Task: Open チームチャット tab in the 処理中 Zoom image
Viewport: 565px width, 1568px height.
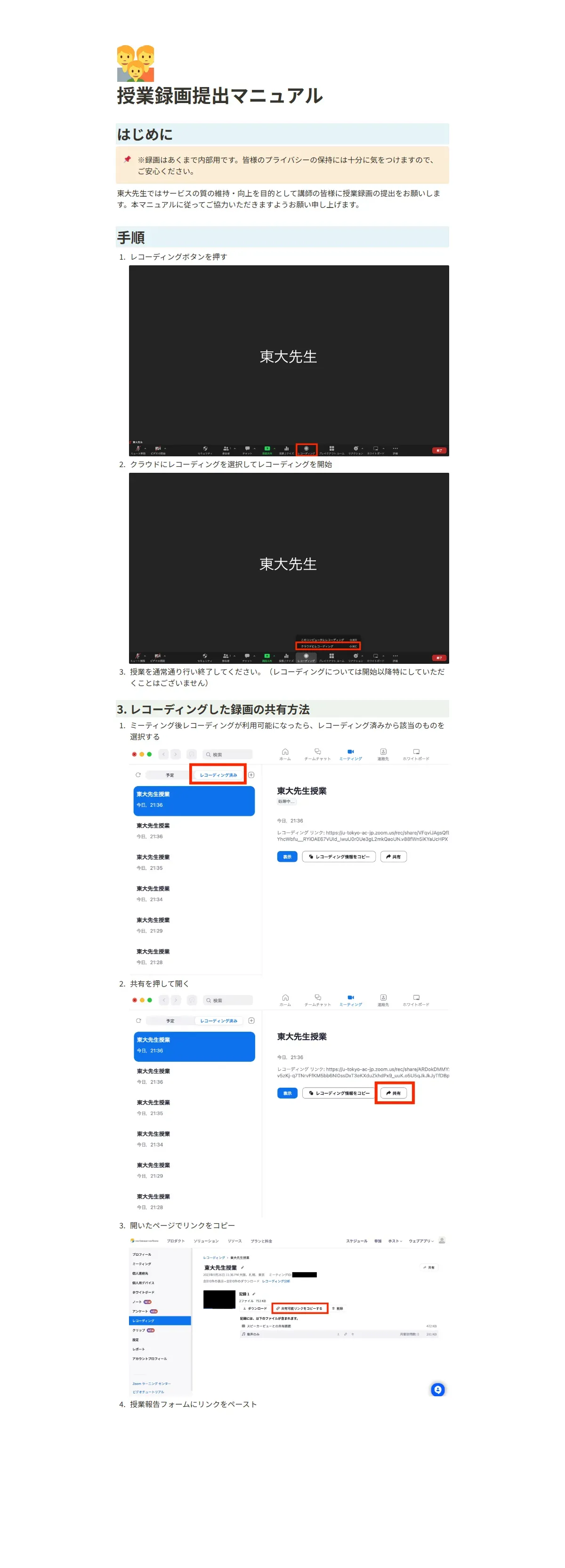Action: click(x=317, y=754)
